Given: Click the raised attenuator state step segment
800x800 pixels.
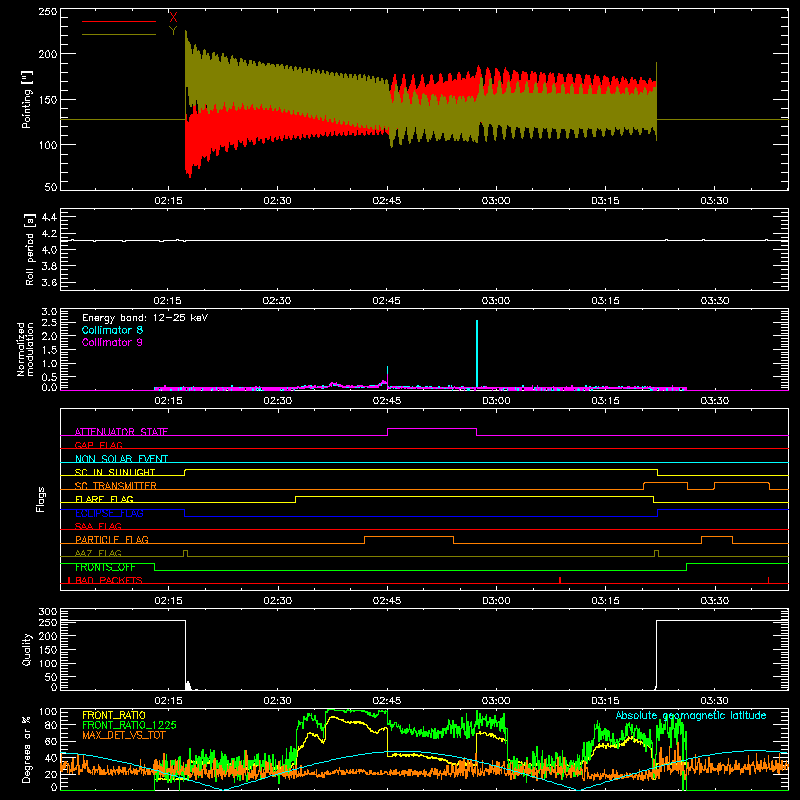Looking at the screenshot, I should pyautogui.click(x=432, y=429).
